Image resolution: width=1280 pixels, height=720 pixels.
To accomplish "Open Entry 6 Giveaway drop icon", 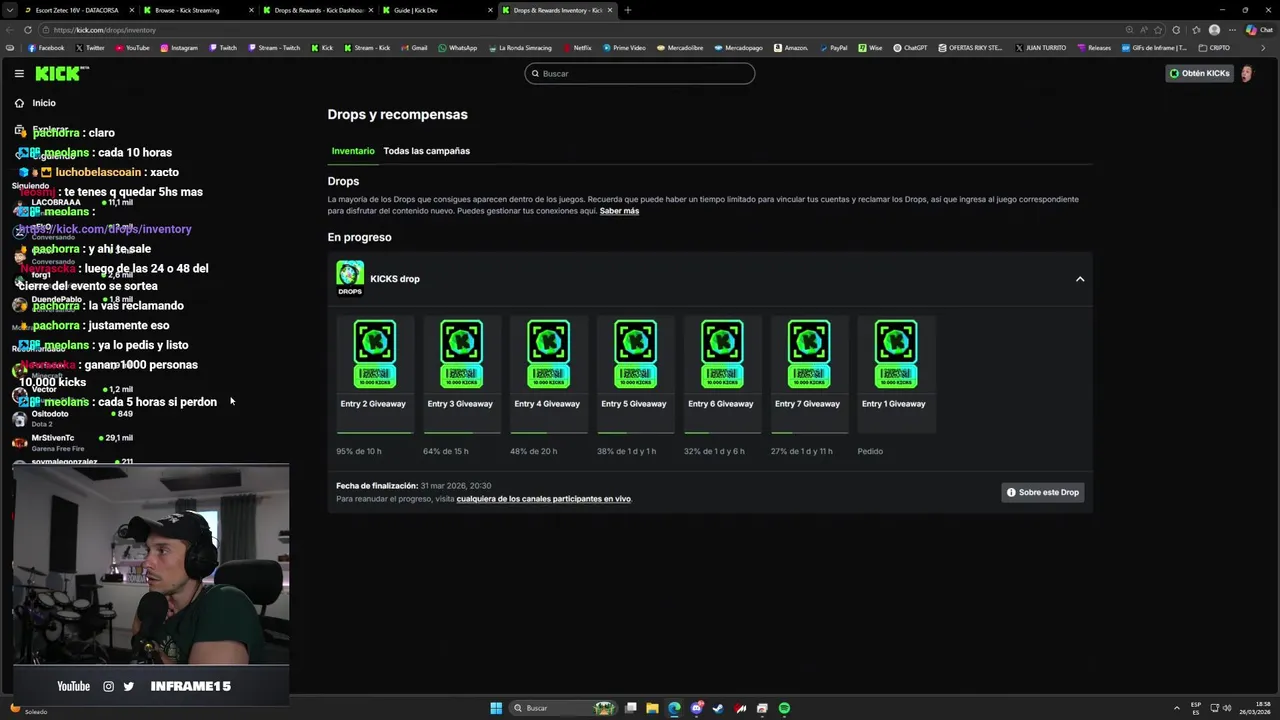I will pos(722,353).
